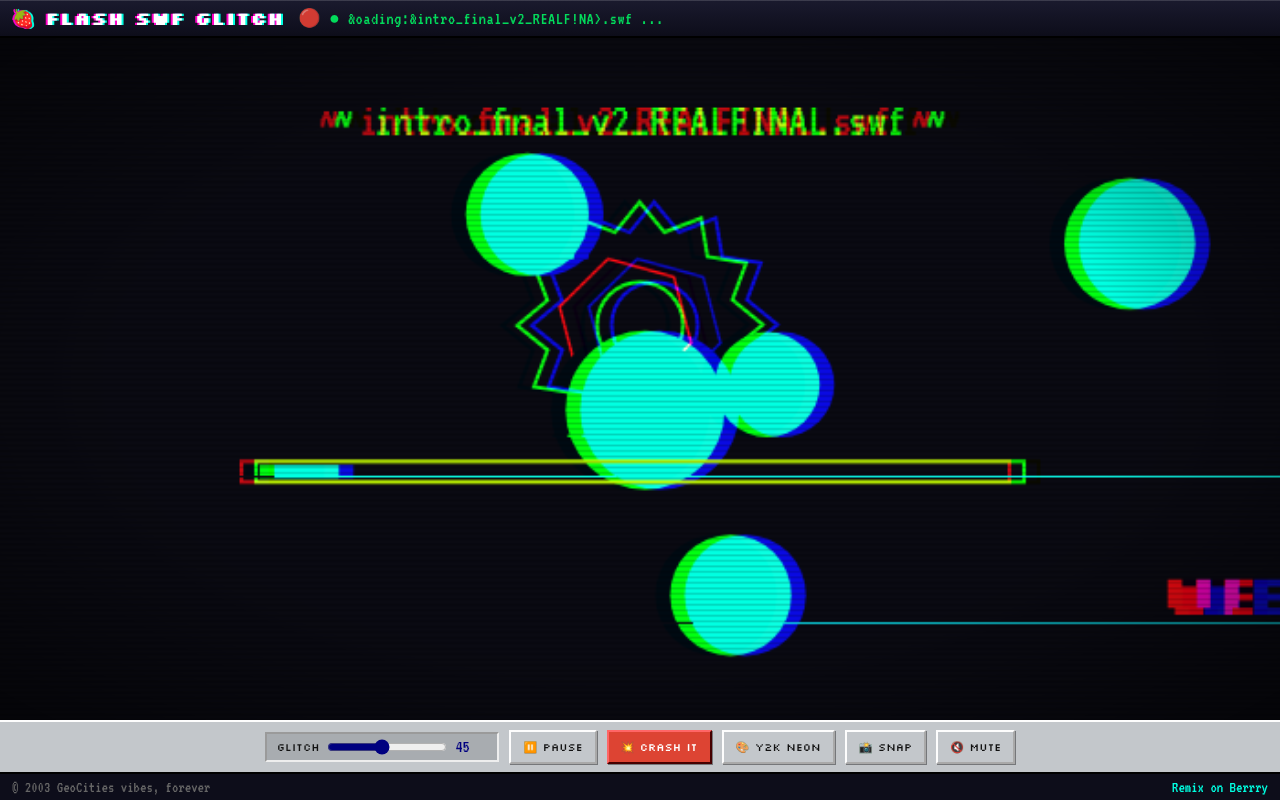
Task: Click the strawberry logo icon
Action: point(22,19)
